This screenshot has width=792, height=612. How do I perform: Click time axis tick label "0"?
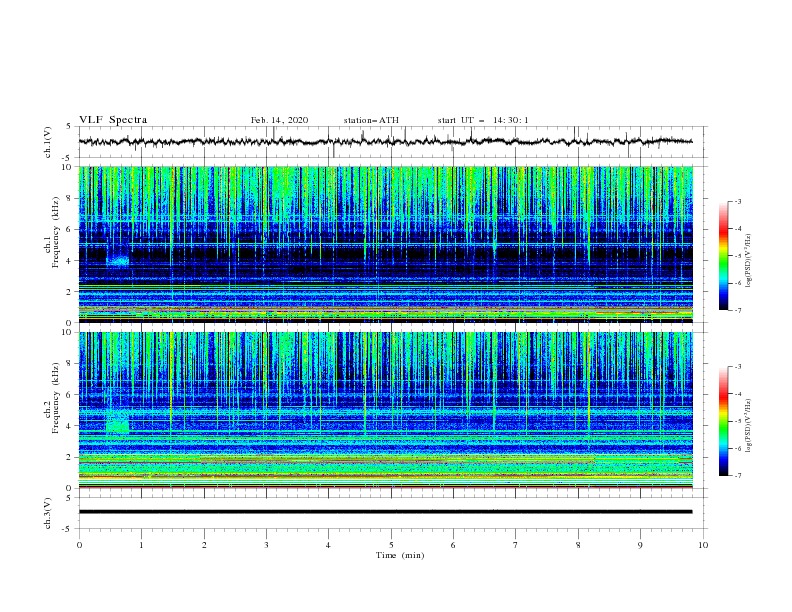click(79, 545)
